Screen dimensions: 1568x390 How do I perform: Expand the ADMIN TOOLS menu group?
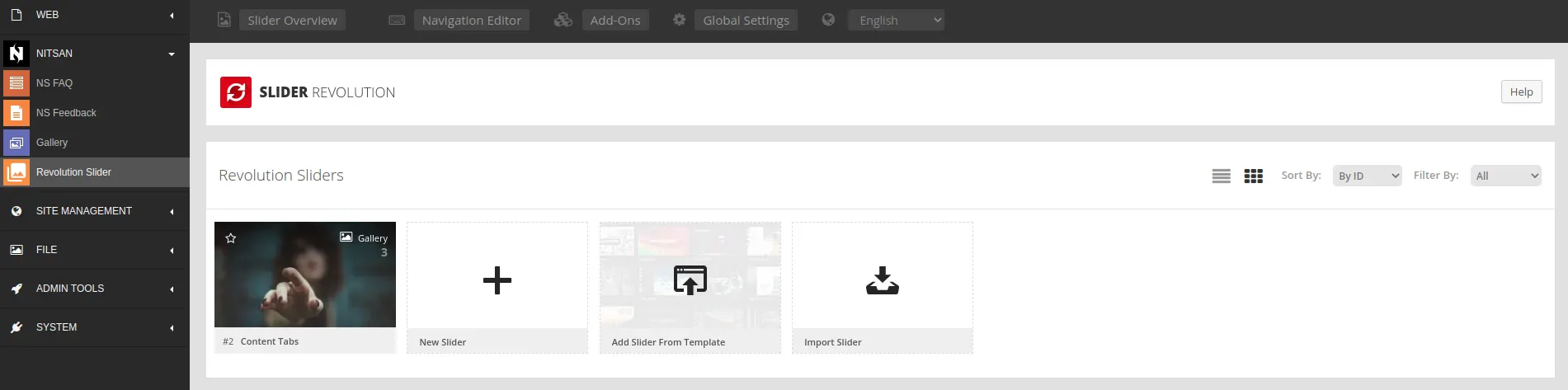(x=172, y=289)
